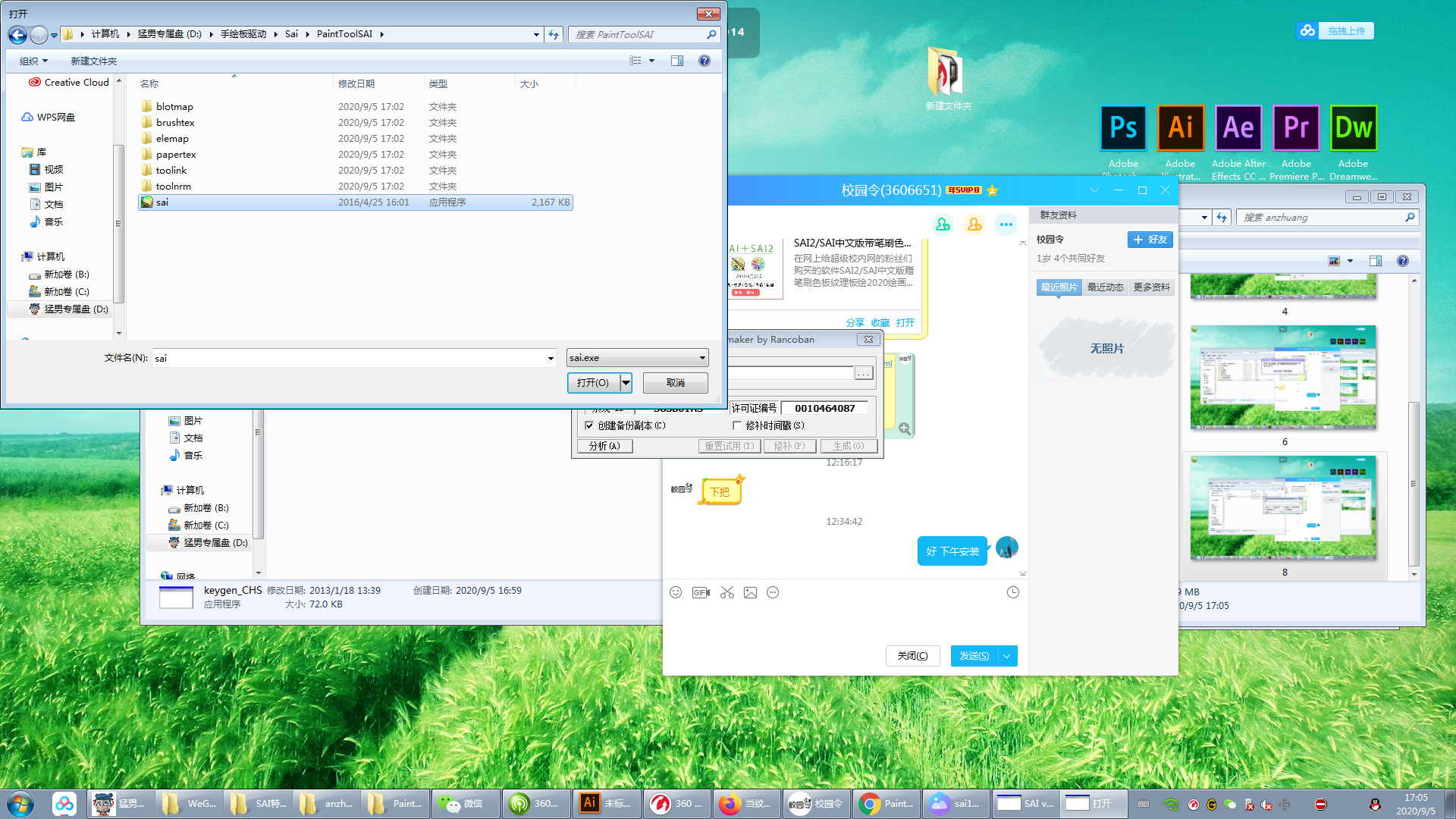
Task: Select screenshot scissors tool in QQ chat
Action: tap(727, 592)
